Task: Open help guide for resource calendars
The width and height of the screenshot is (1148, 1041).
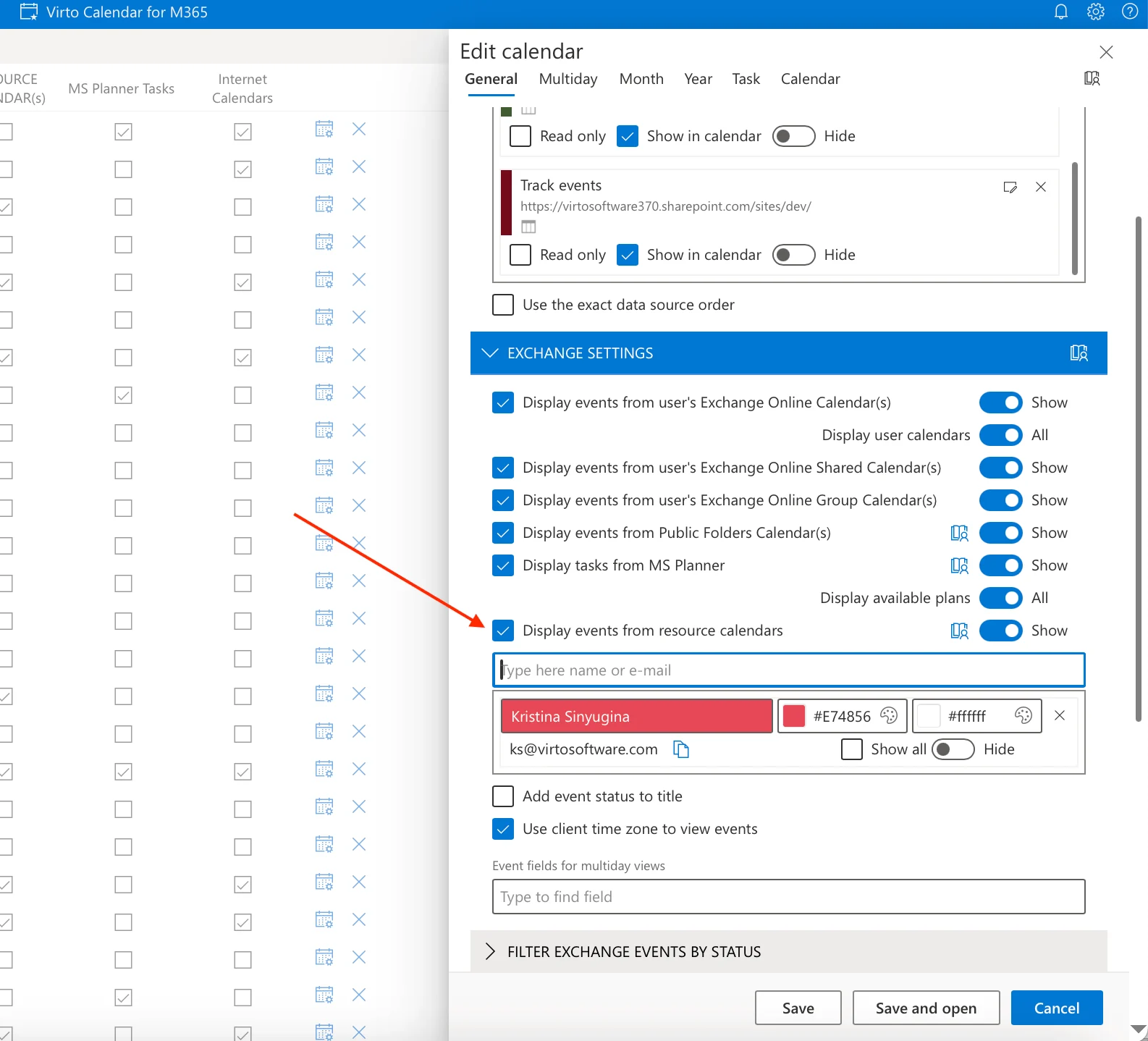Action: pos(959,631)
